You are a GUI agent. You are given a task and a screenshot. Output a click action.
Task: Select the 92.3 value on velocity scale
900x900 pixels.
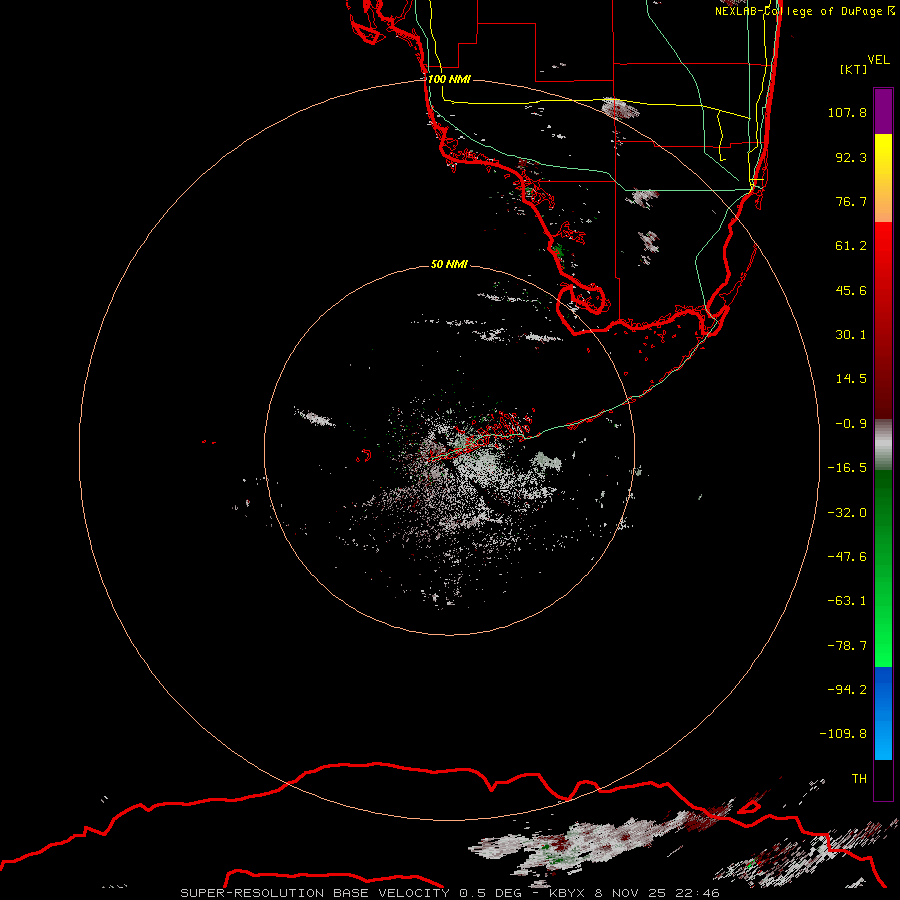(851, 157)
